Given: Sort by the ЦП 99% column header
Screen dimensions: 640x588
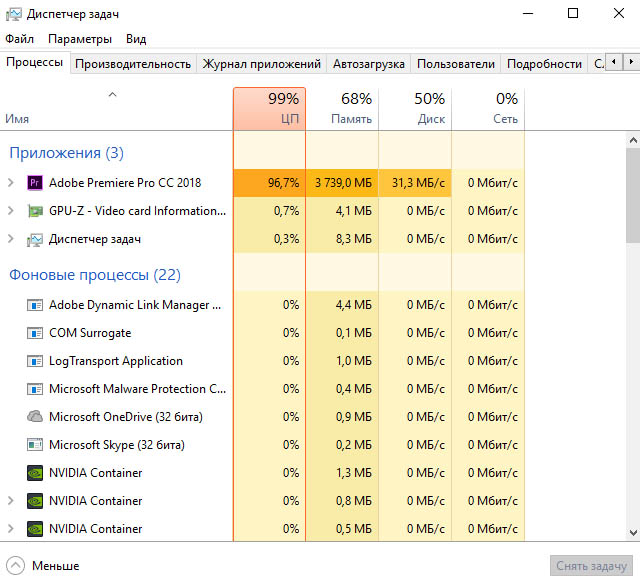Looking at the screenshot, I should coord(269,109).
